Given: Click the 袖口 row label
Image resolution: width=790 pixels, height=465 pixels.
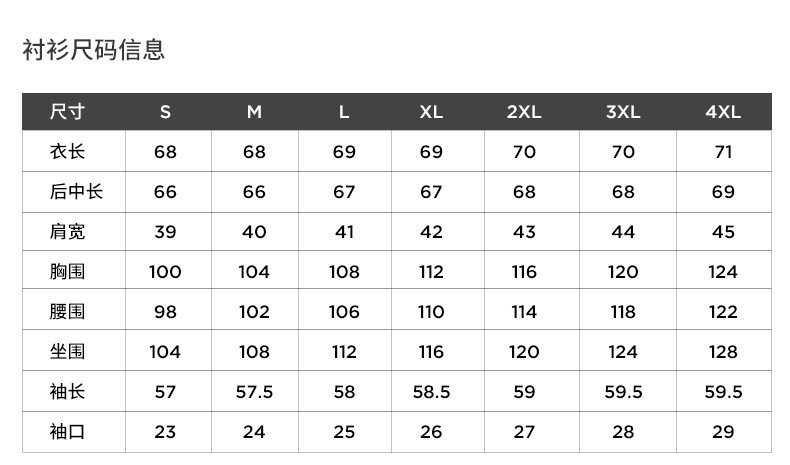Looking at the screenshot, I should coord(68,432).
